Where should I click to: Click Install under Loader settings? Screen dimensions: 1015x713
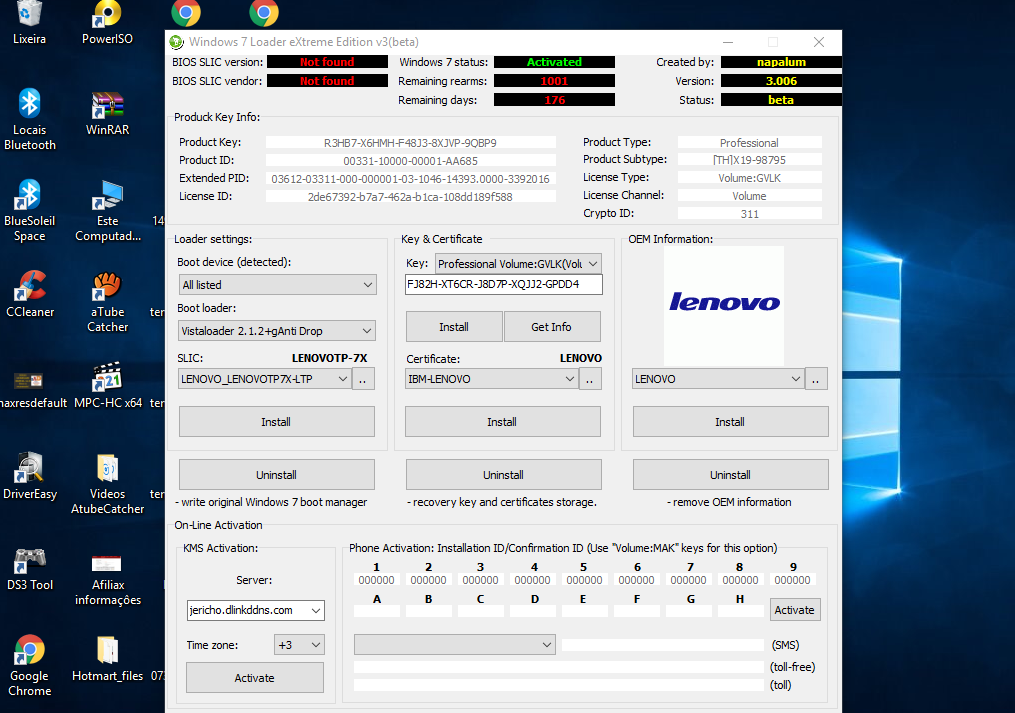(276, 422)
